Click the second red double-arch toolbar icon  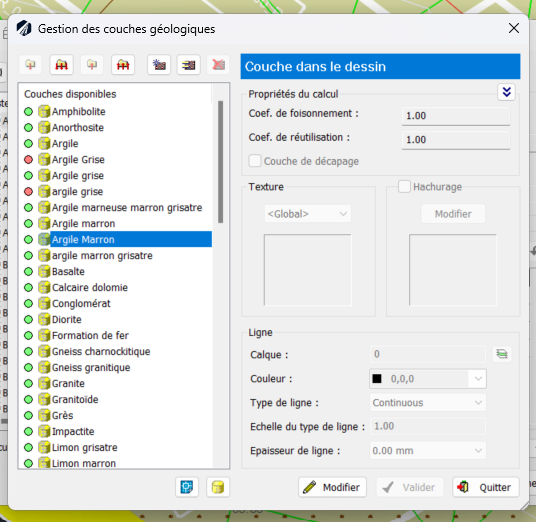coord(123,65)
